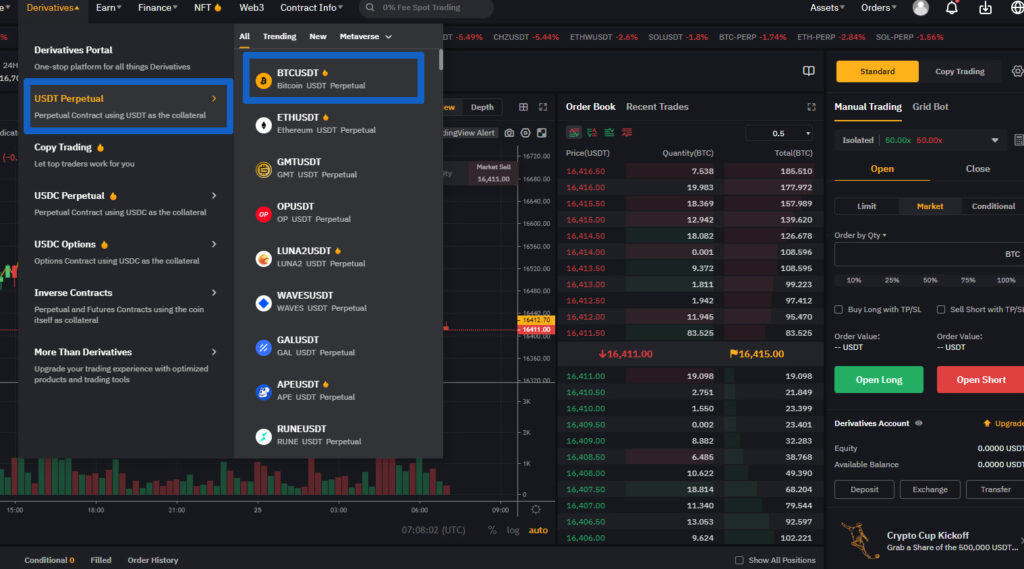Set the order size to 25%
1024x569 pixels.
(891, 280)
